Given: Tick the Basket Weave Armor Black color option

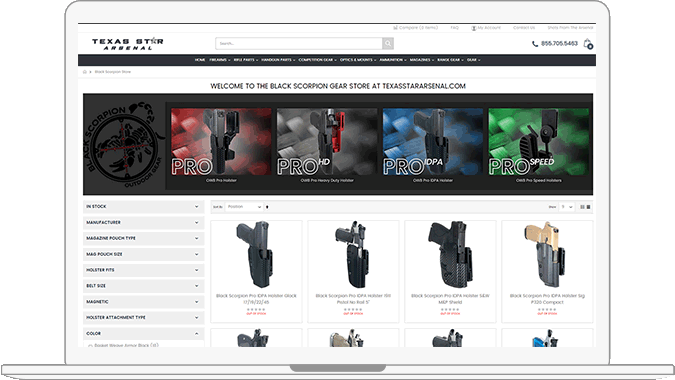Looking at the screenshot, I should [x=90, y=346].
